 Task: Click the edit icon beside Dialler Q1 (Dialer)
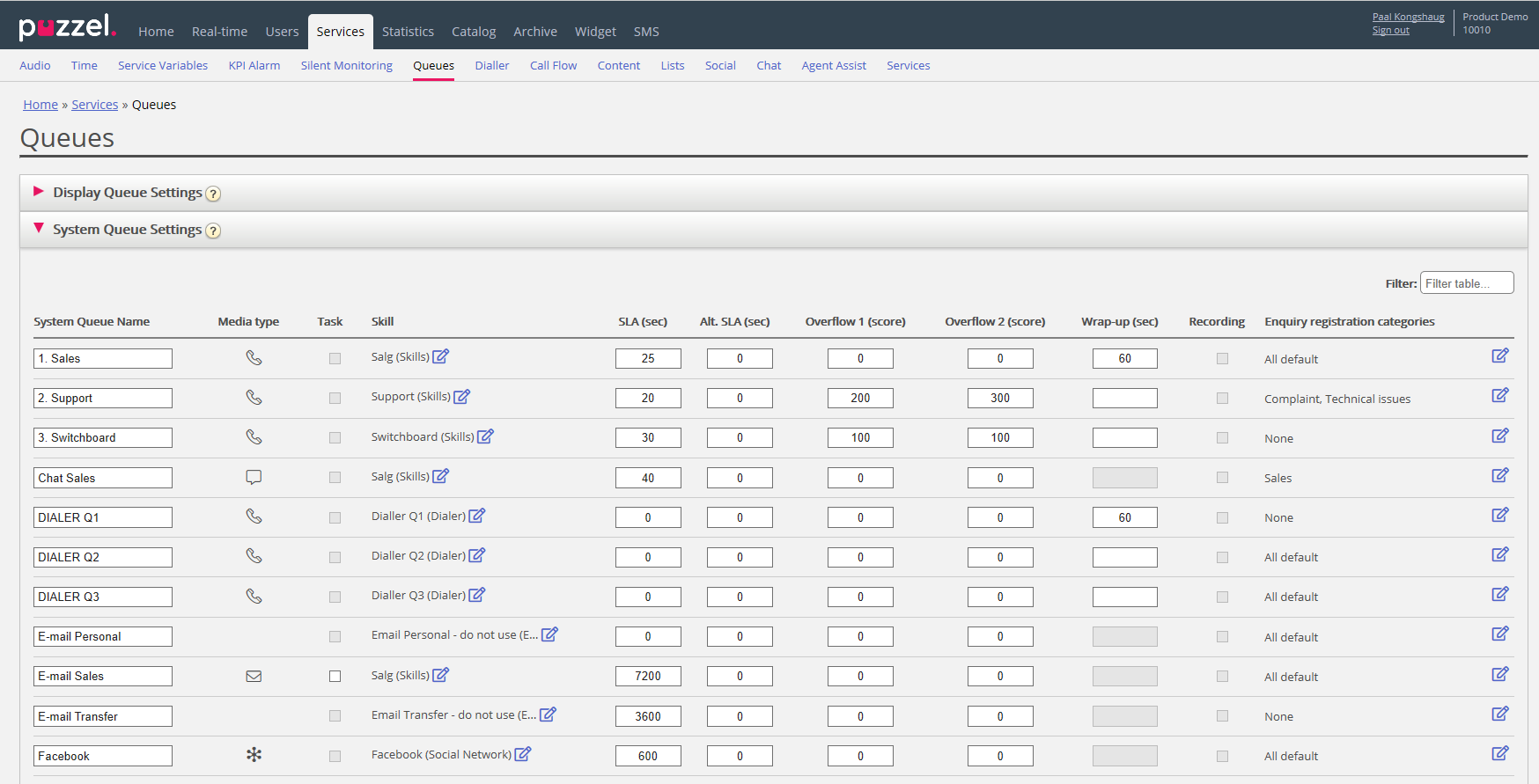coord(476,516)
